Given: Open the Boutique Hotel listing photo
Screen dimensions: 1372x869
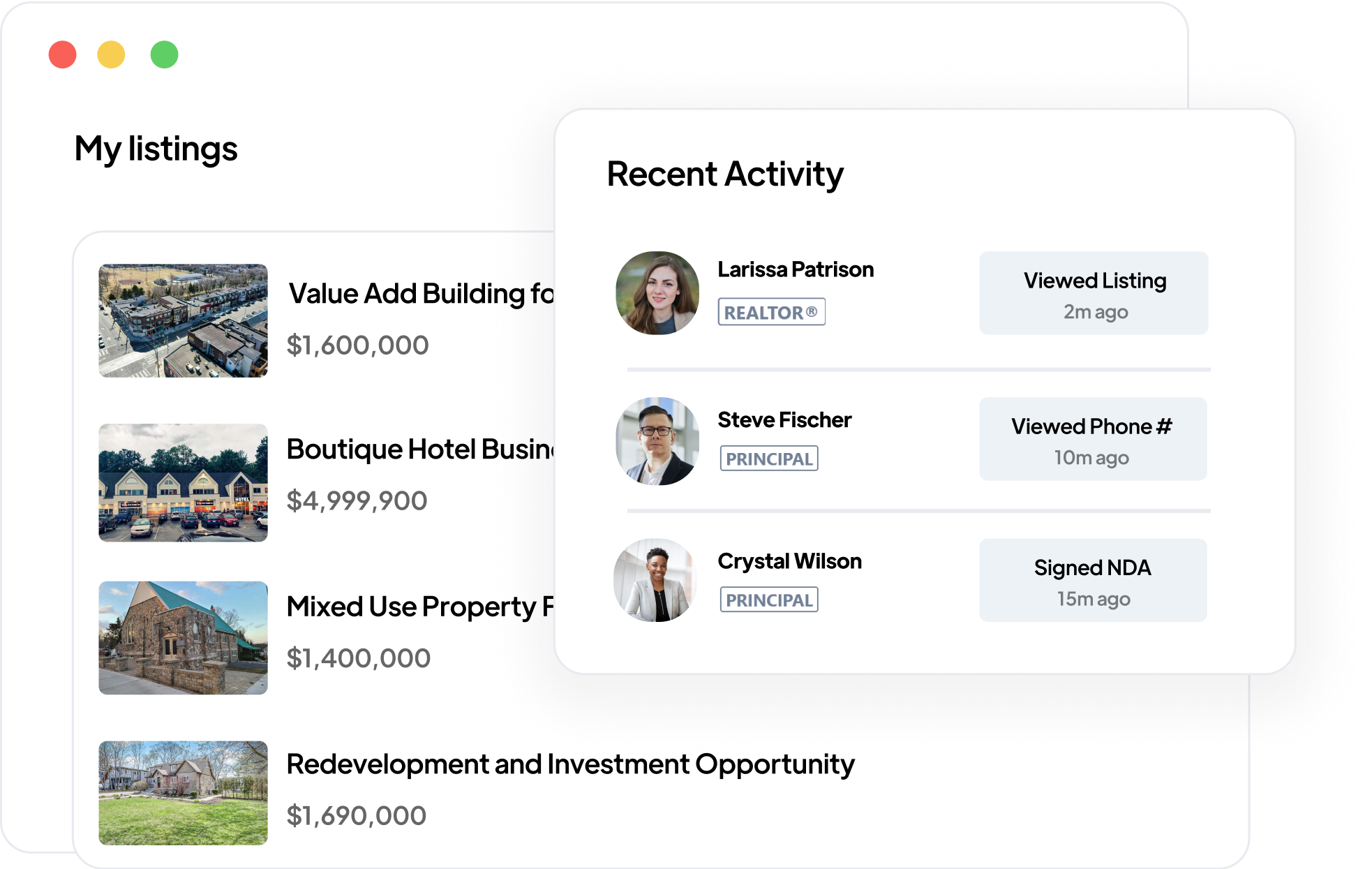Looking at the screenshot, I should [x=183, y=482].
